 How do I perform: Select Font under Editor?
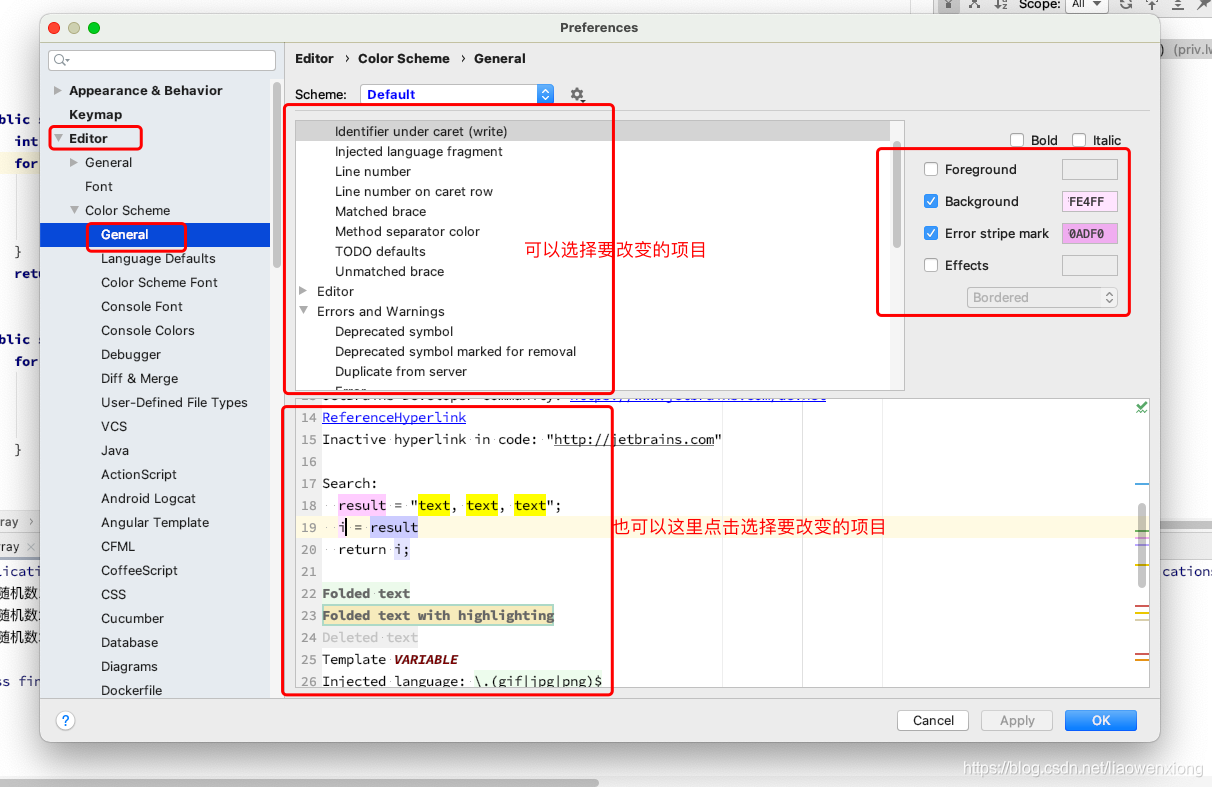click(x=99, y=186)
